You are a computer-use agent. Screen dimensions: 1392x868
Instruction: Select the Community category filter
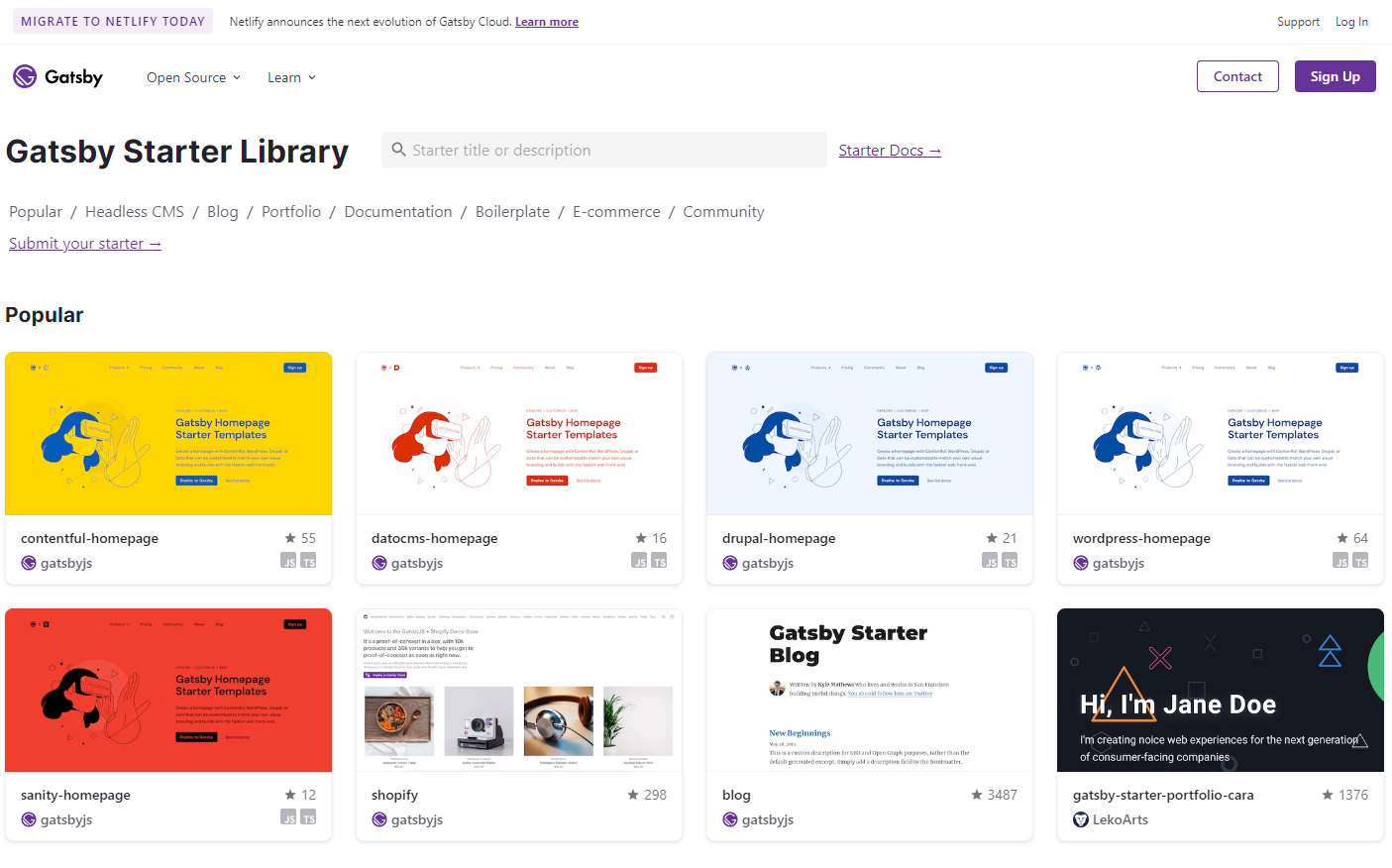(723, 211)
